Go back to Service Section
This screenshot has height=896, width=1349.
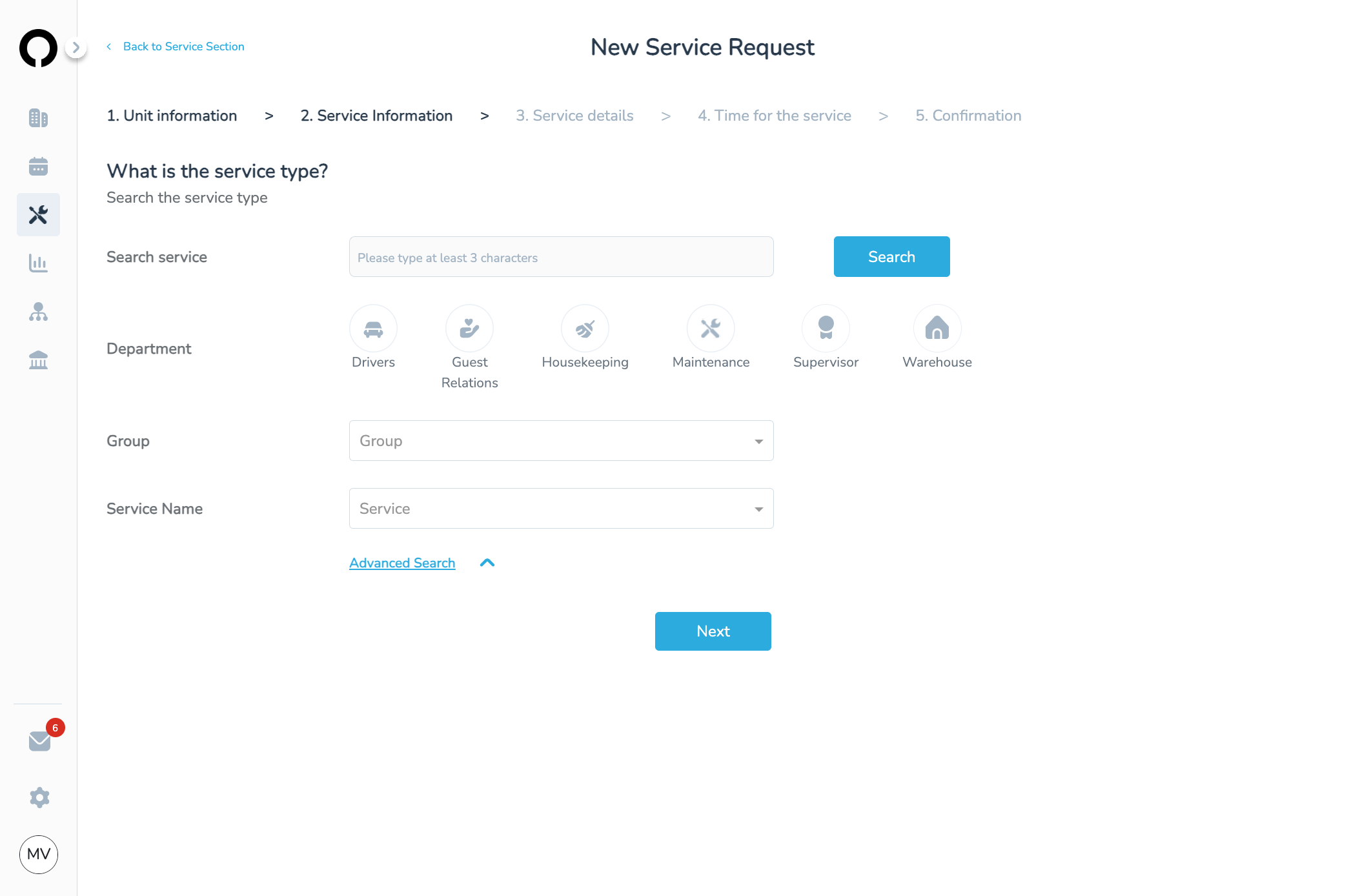coord(176,46)
